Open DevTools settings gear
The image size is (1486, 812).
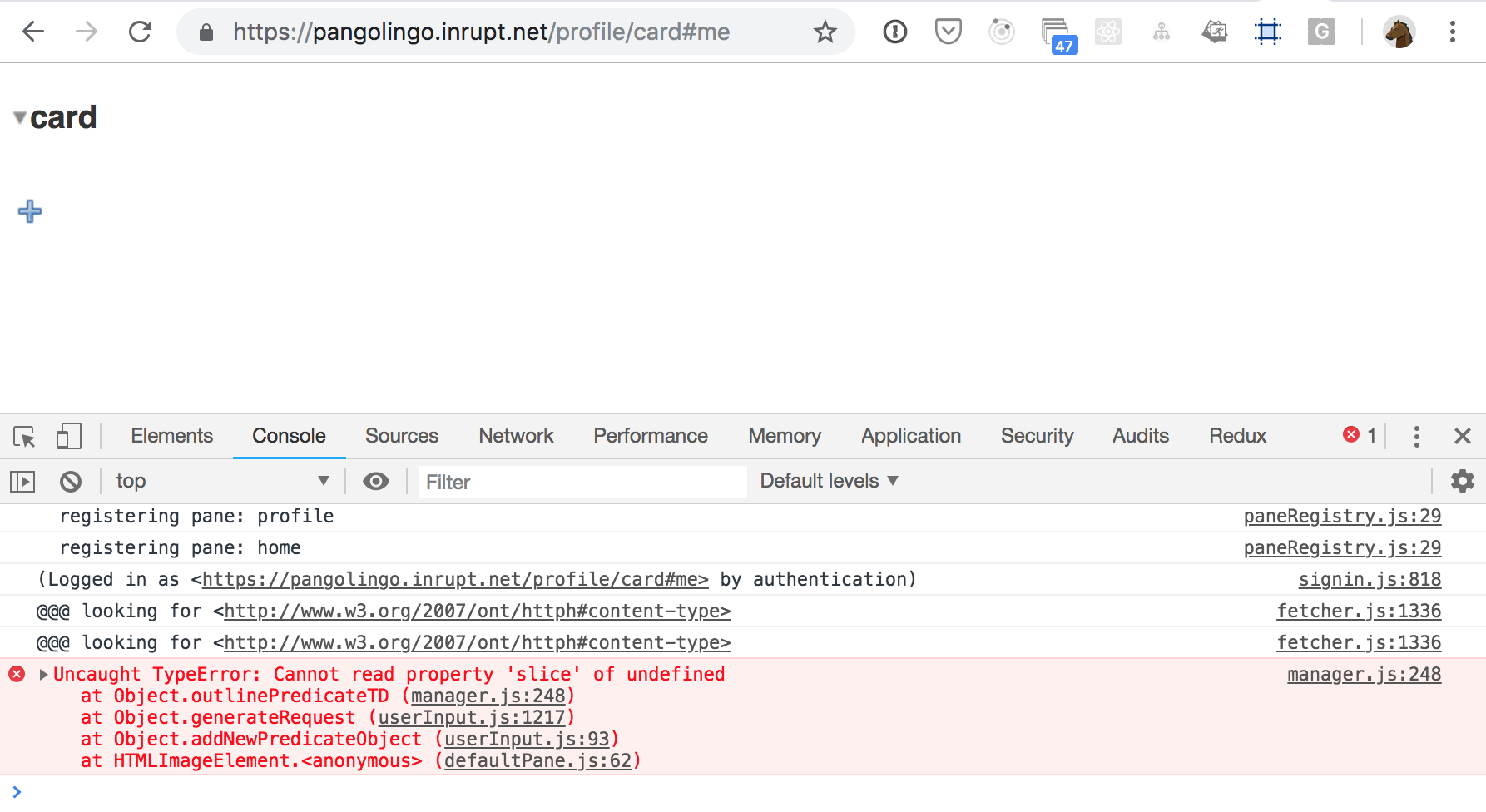click(x=1462, y=481)
